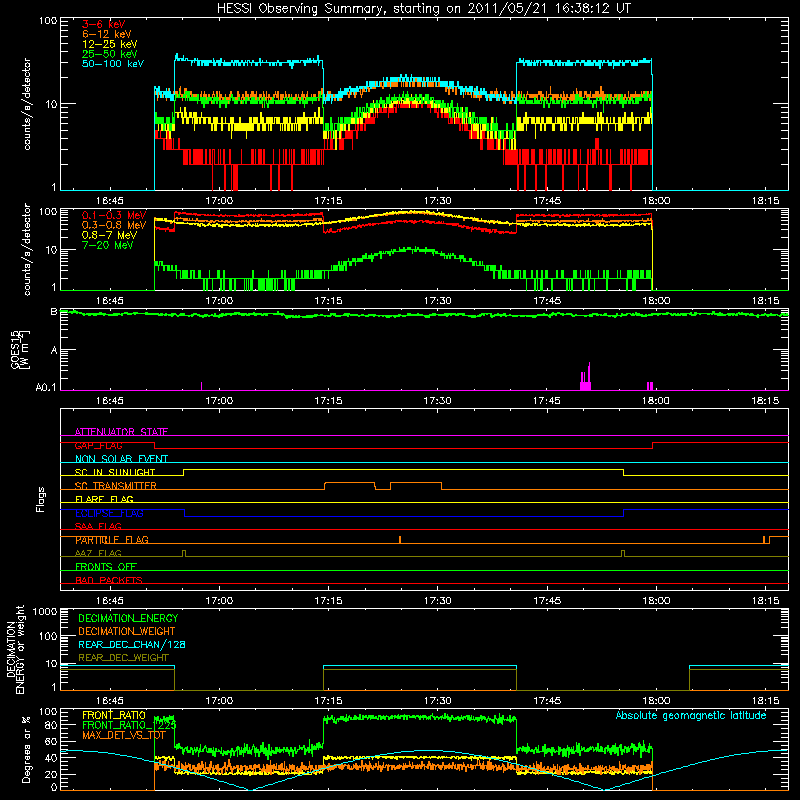Select the green 25-50 keV legend label
The height and width of the screenshot is (800, 800).
click(110, 54)
